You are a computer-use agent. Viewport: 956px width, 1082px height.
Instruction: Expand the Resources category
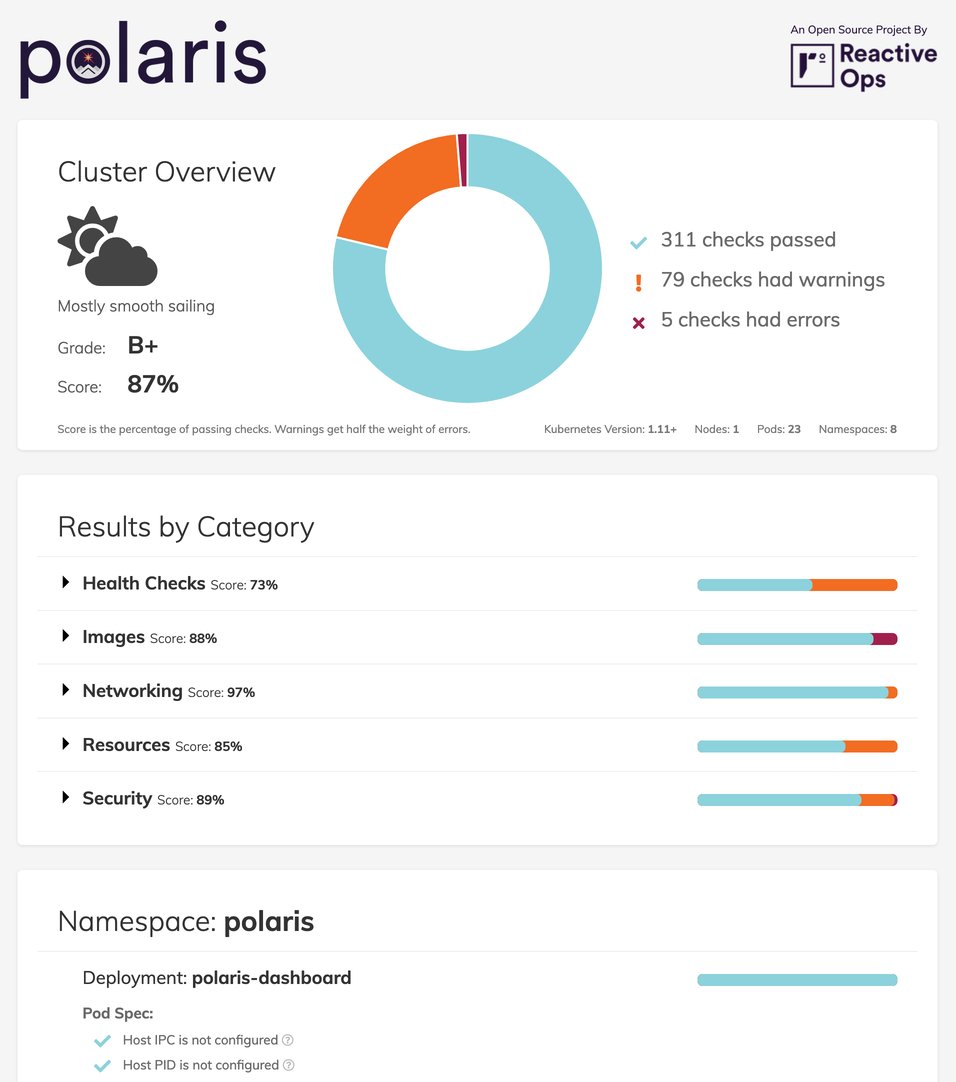pyautogui.click(x=65, y=743)
